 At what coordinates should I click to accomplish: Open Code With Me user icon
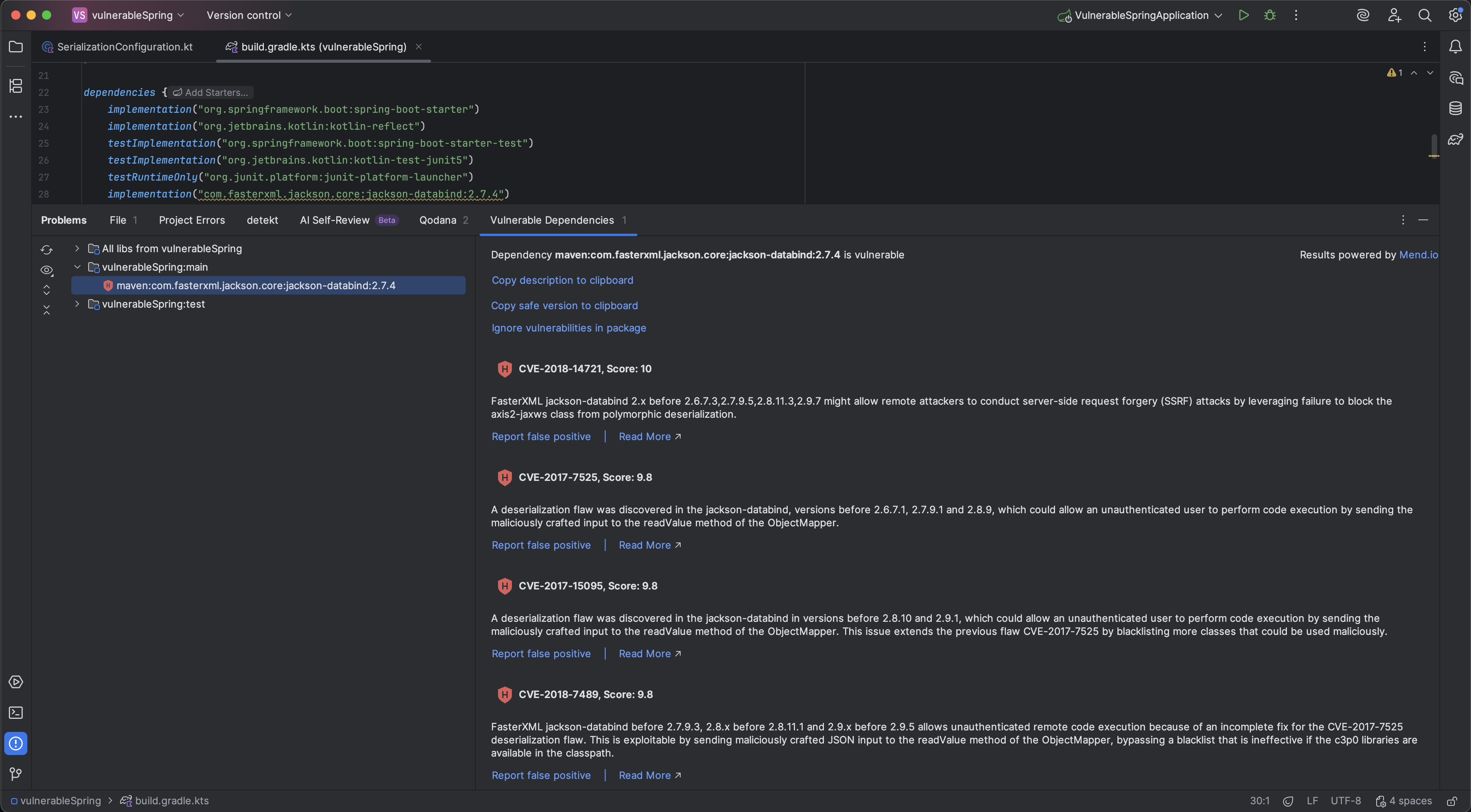tap(1394, 15)
